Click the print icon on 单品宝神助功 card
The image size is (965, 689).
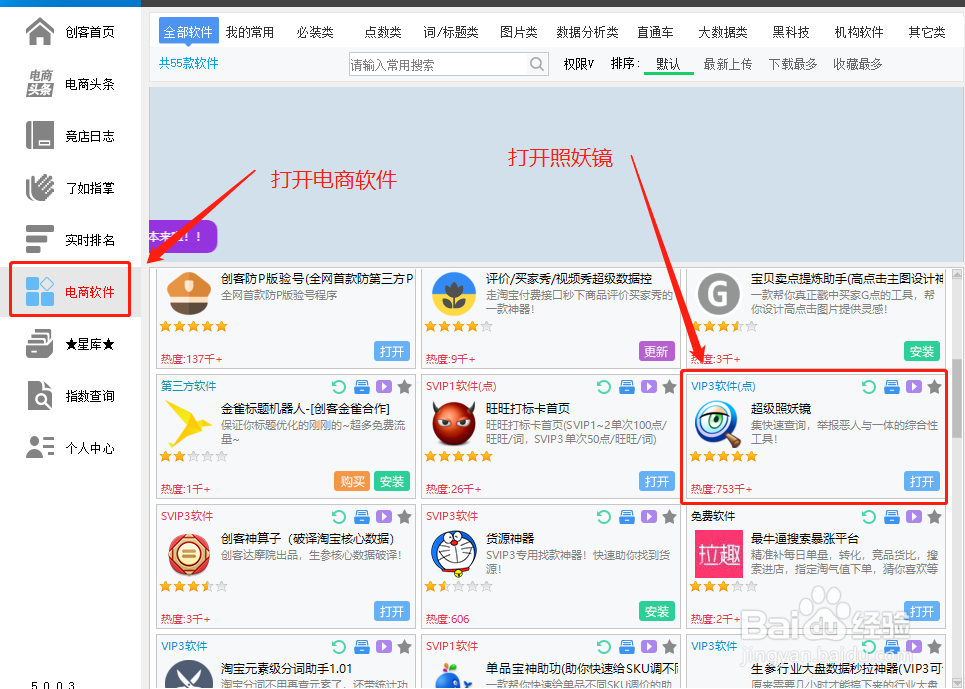coord(627,647)
